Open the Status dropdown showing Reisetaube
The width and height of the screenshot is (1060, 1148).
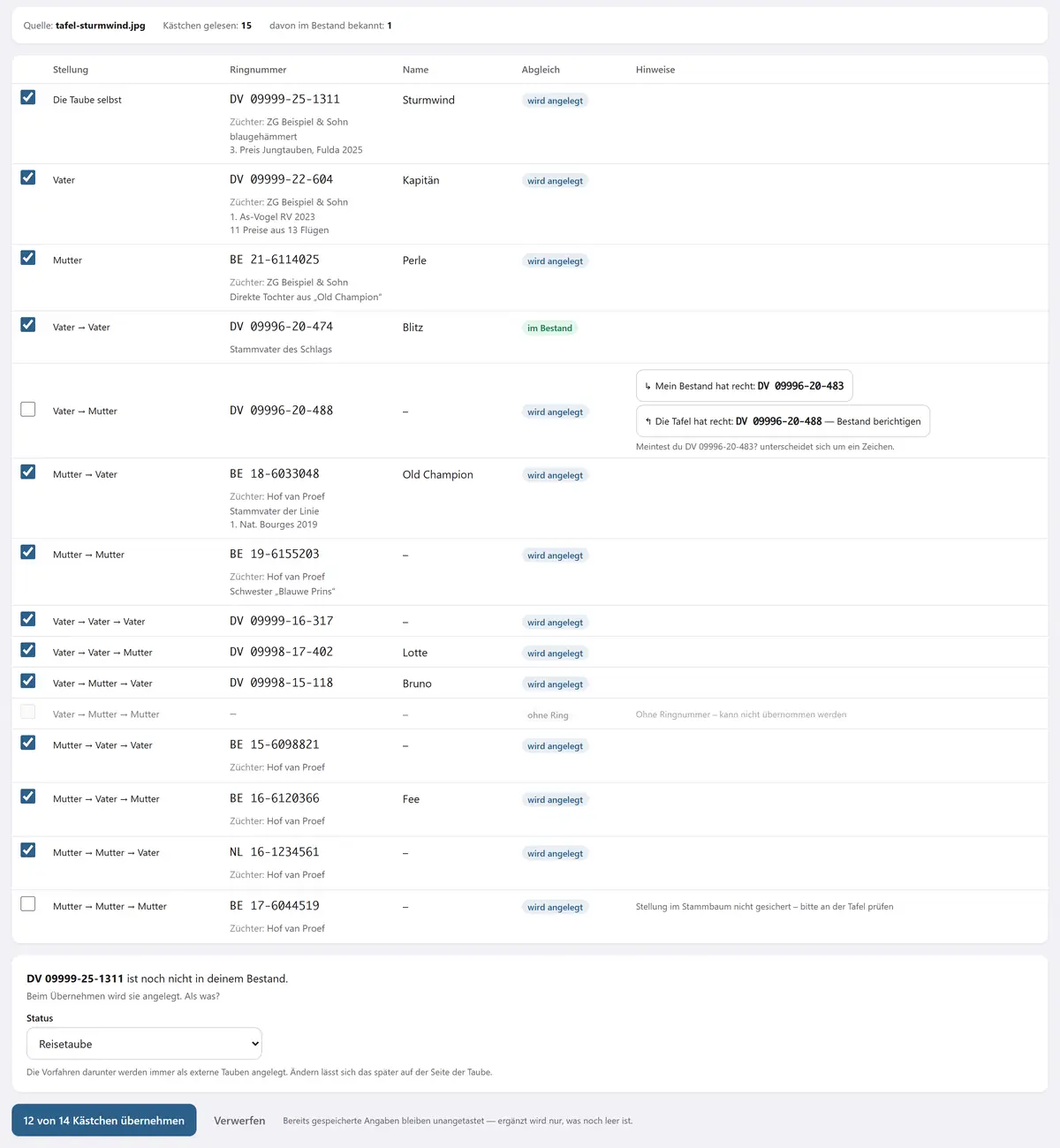point(144,1044)
